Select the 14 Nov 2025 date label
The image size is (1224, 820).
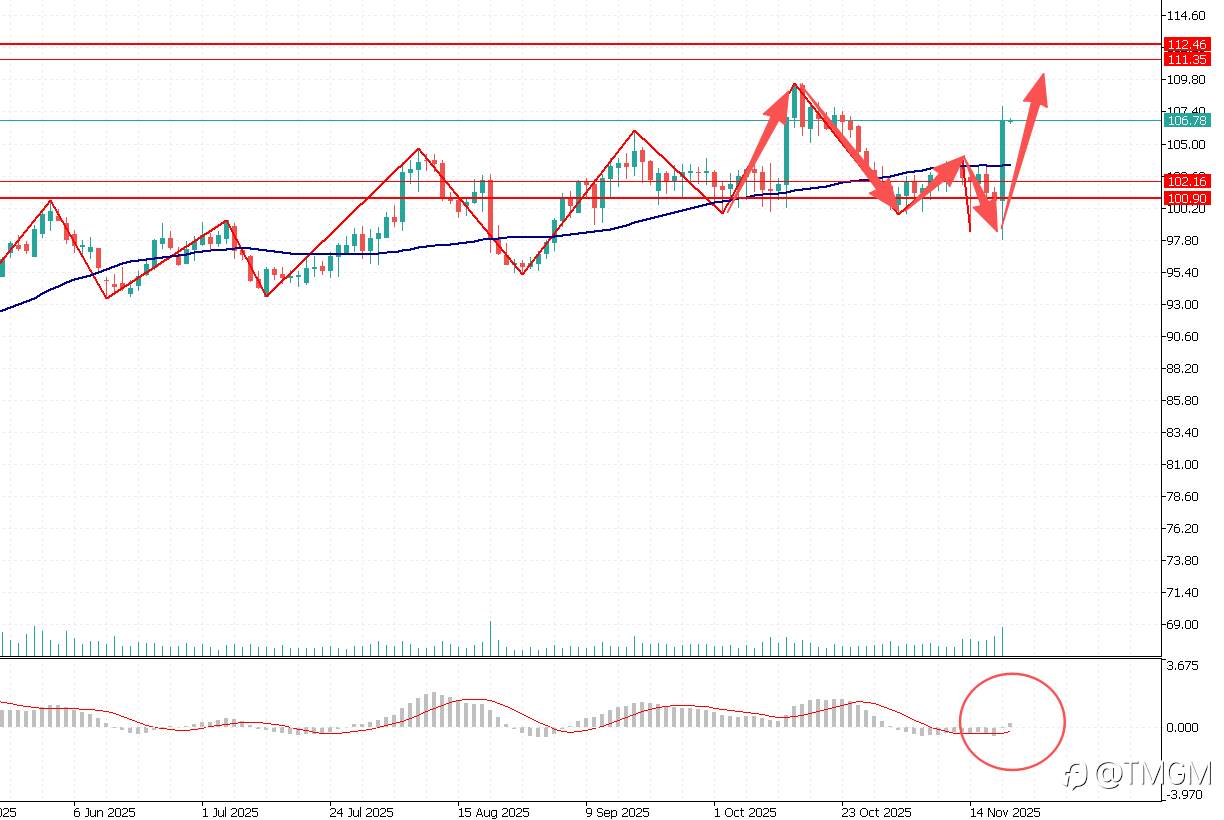point(1005,813)
